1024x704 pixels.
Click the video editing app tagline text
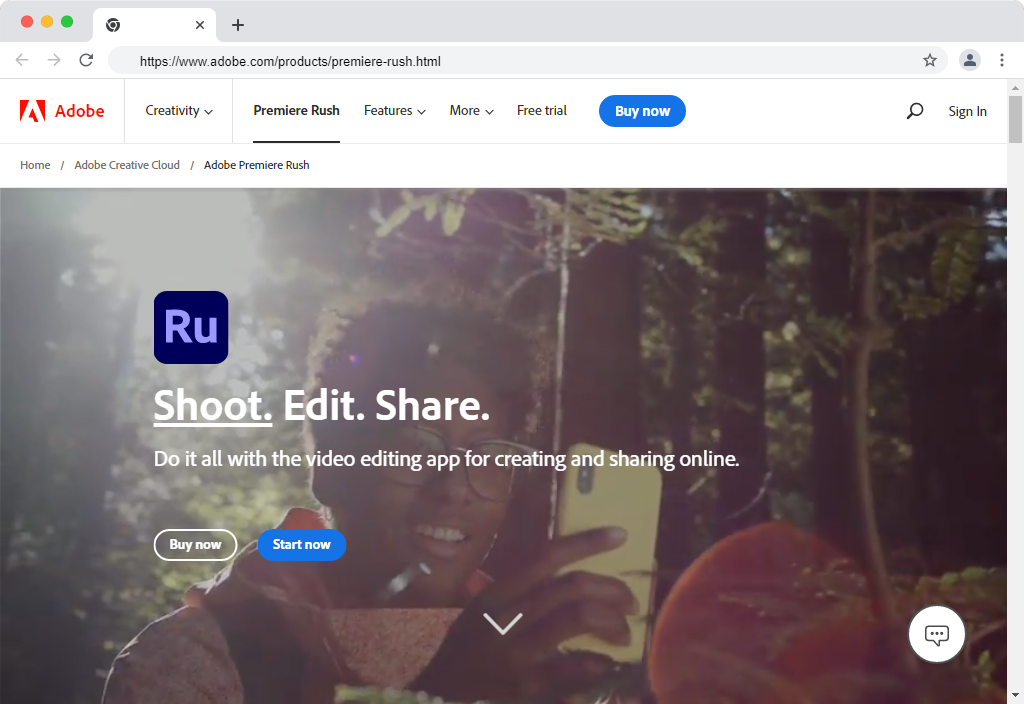tap(446, 459)
